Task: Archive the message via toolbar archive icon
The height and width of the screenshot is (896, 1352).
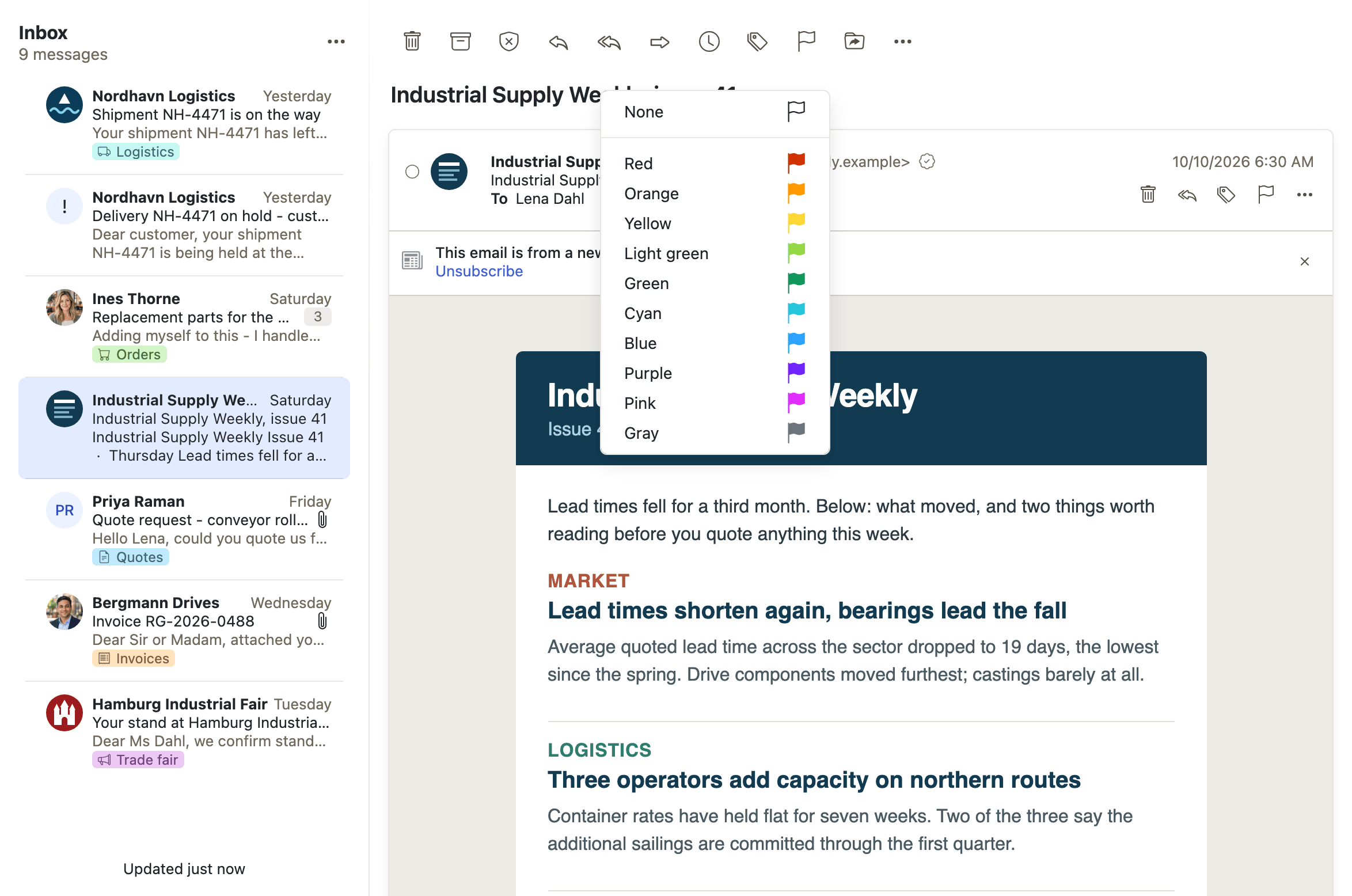Action: pyautogui.click(x=461, y=41)
